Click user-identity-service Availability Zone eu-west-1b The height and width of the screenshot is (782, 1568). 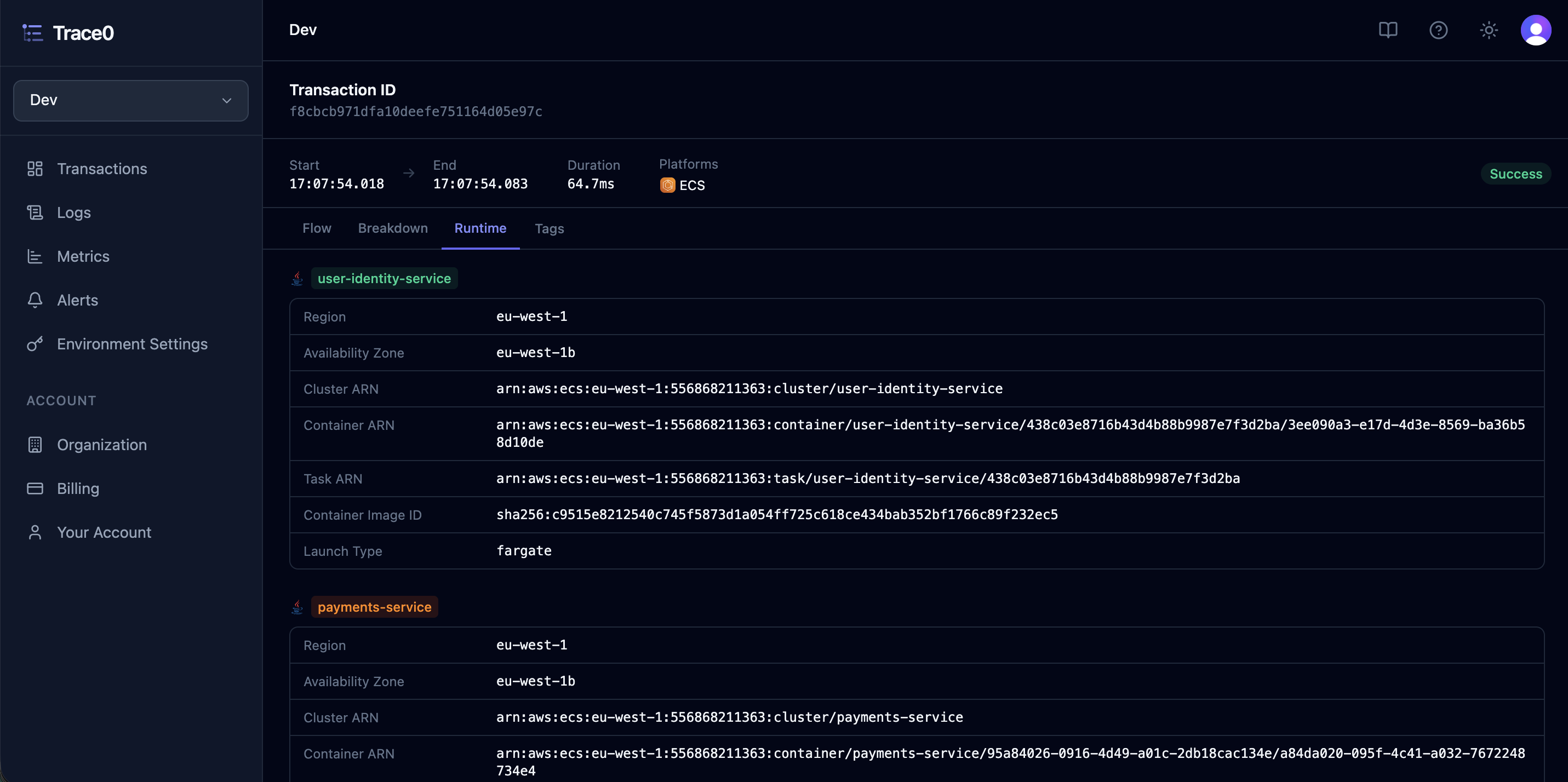click(536, 352)
